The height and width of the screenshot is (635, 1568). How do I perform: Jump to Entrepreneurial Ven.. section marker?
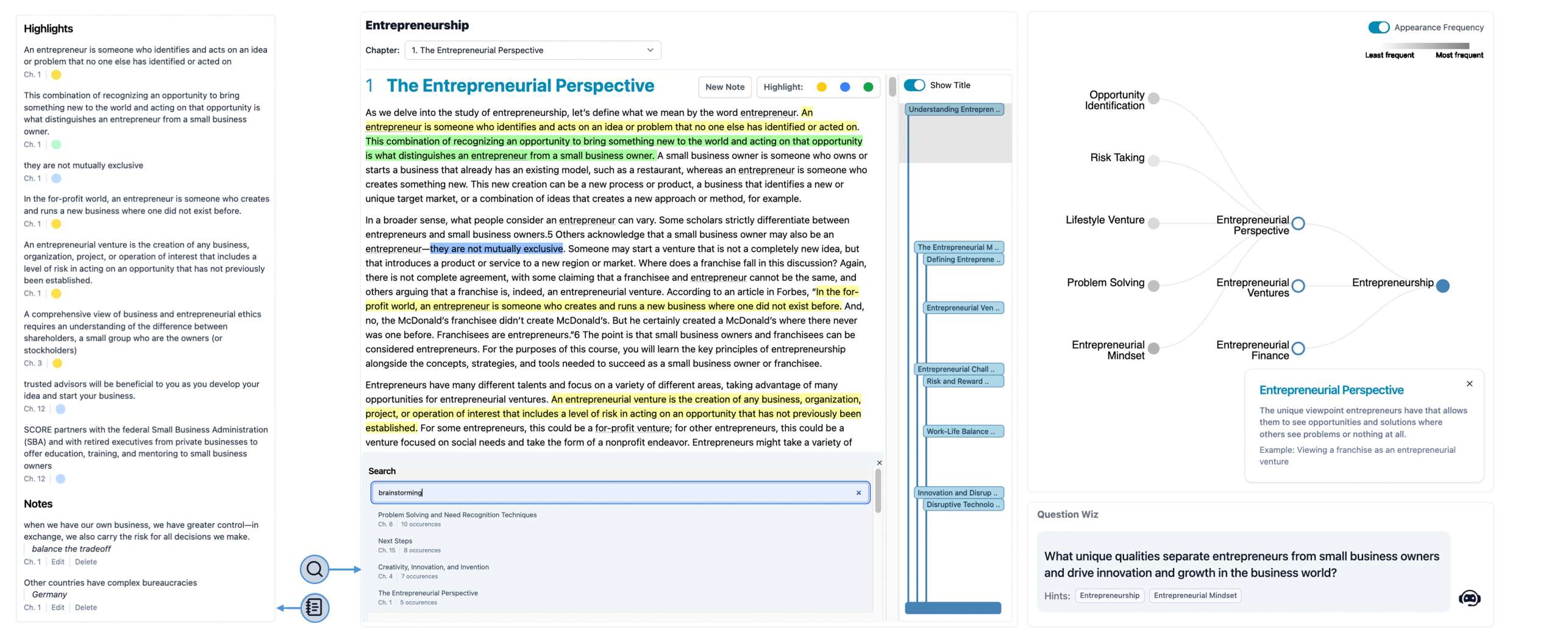pos(963,308)
